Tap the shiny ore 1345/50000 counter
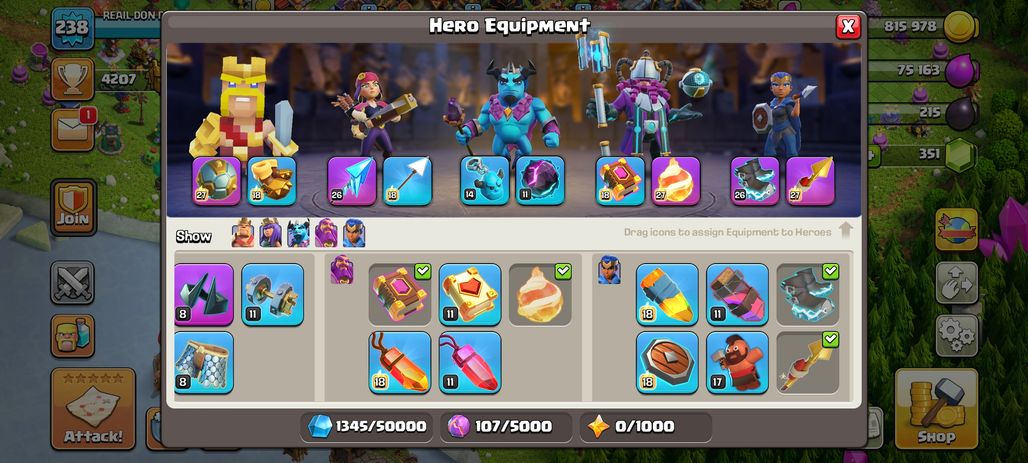Screen dimensions: 1028x463 pyautogui.click(x=367, y=426)
